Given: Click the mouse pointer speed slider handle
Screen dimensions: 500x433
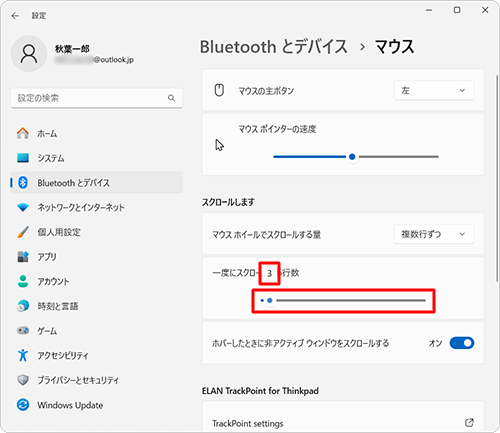Looking at the screenshot, I should (352, 157).
